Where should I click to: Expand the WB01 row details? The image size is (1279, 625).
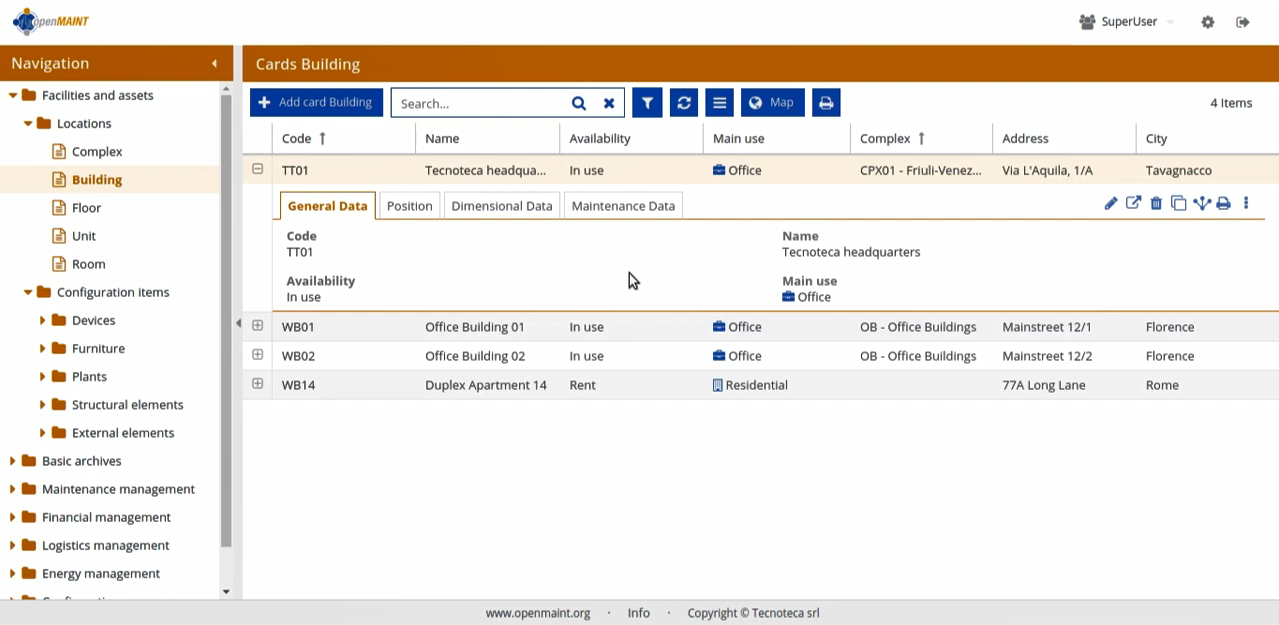[x=258, y=326]
